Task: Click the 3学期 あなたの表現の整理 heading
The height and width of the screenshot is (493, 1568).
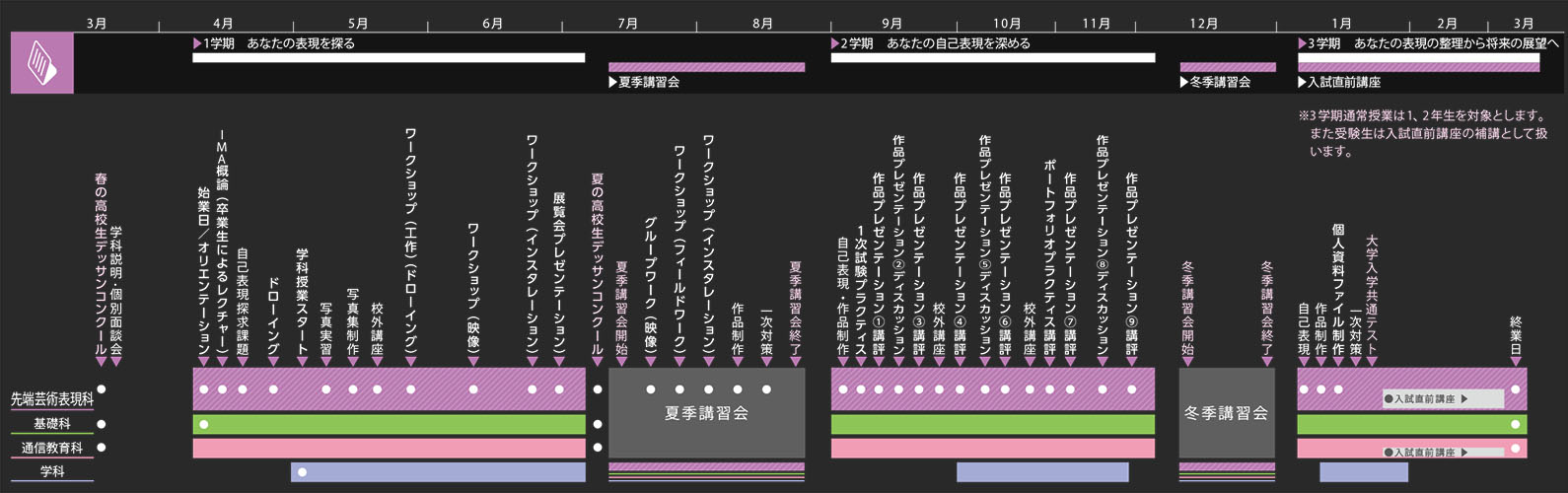Action: (x=1428, y=43)
